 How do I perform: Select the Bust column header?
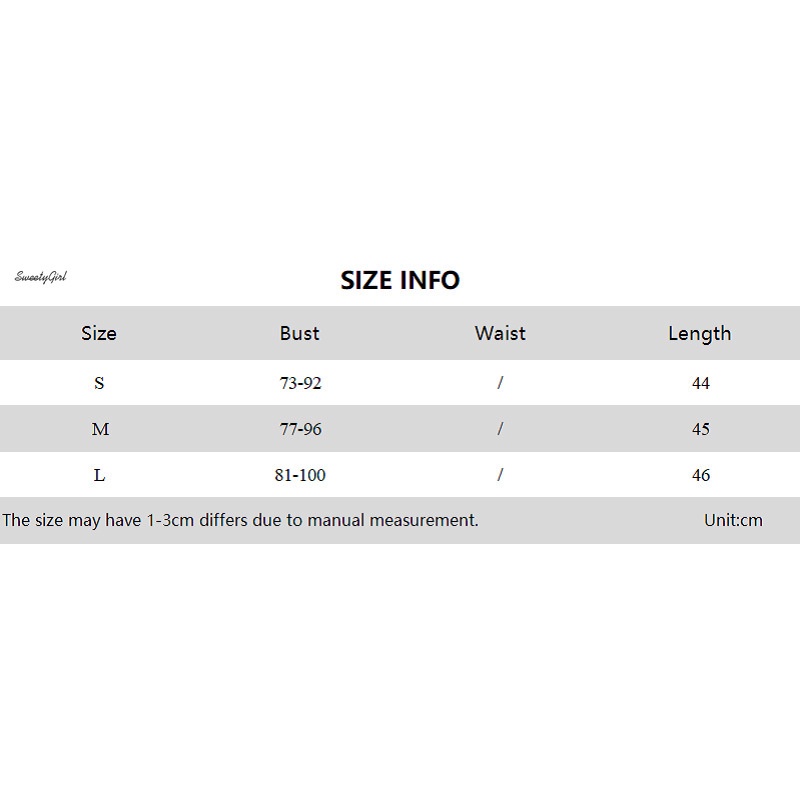click(300, 333)
